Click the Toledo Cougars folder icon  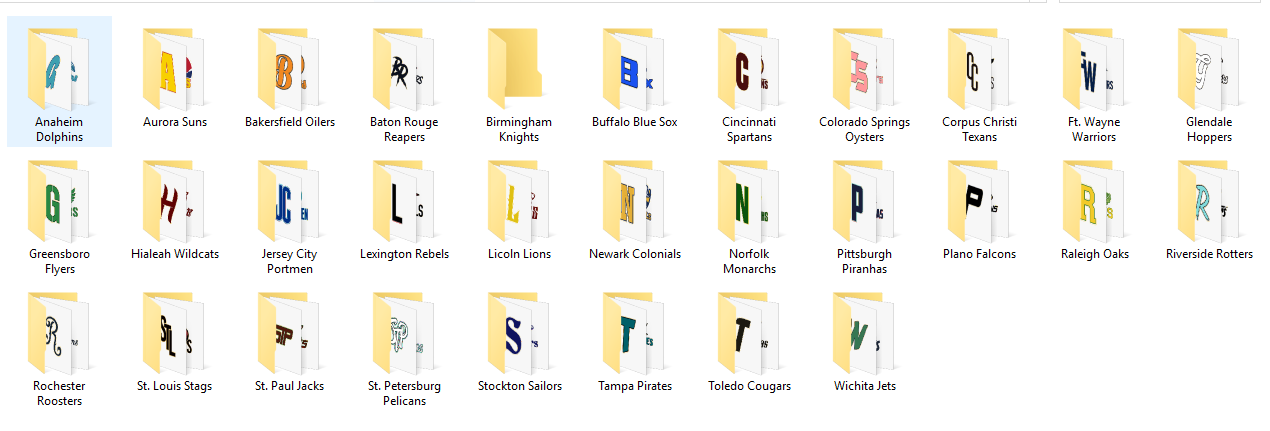coord(749,333)
